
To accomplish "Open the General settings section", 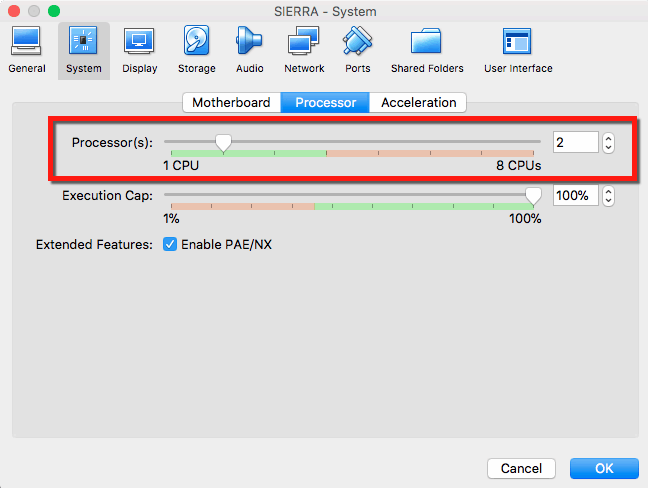I will [26, 50].
